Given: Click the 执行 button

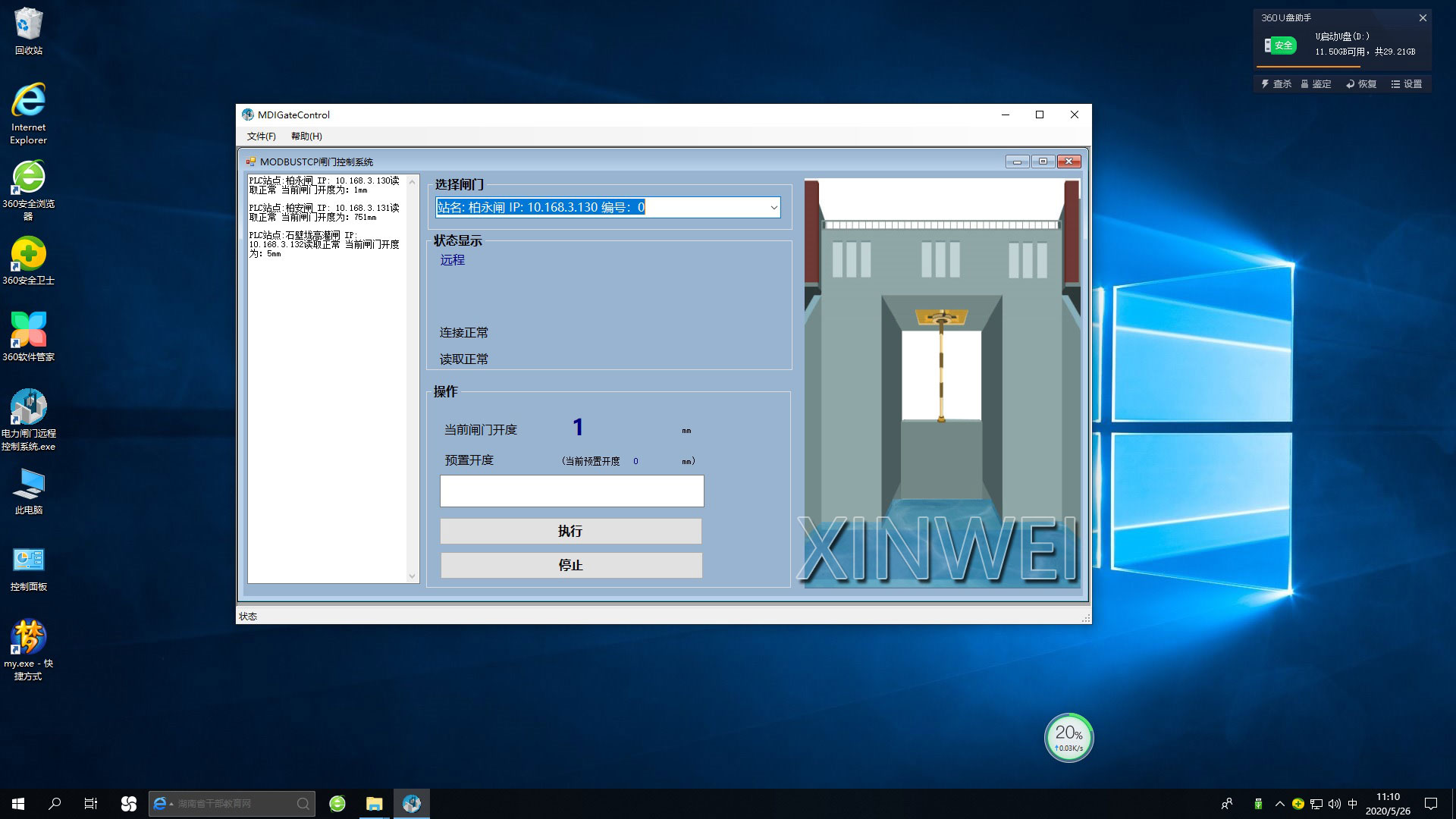Looking at the screenshot, I should pos(571,531).
